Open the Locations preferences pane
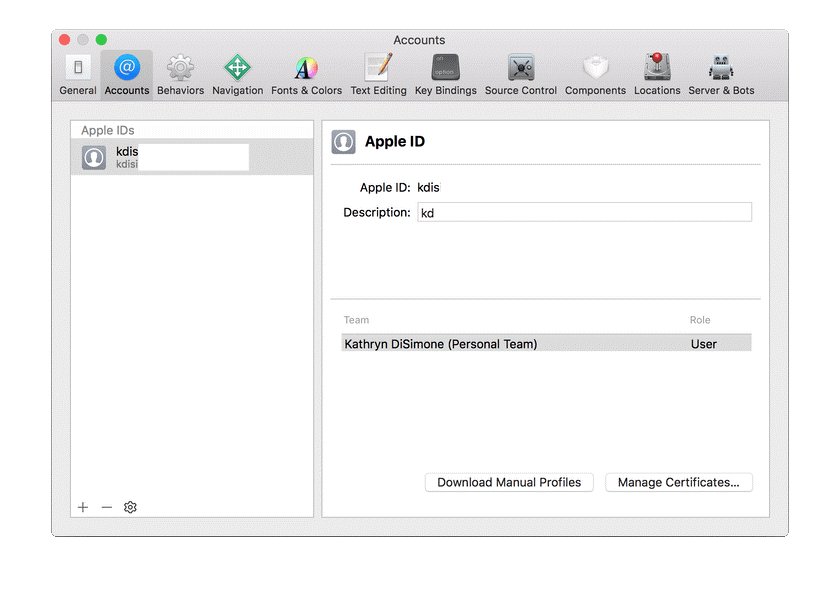Screen dimensions: 840x609 pos(657,76)
